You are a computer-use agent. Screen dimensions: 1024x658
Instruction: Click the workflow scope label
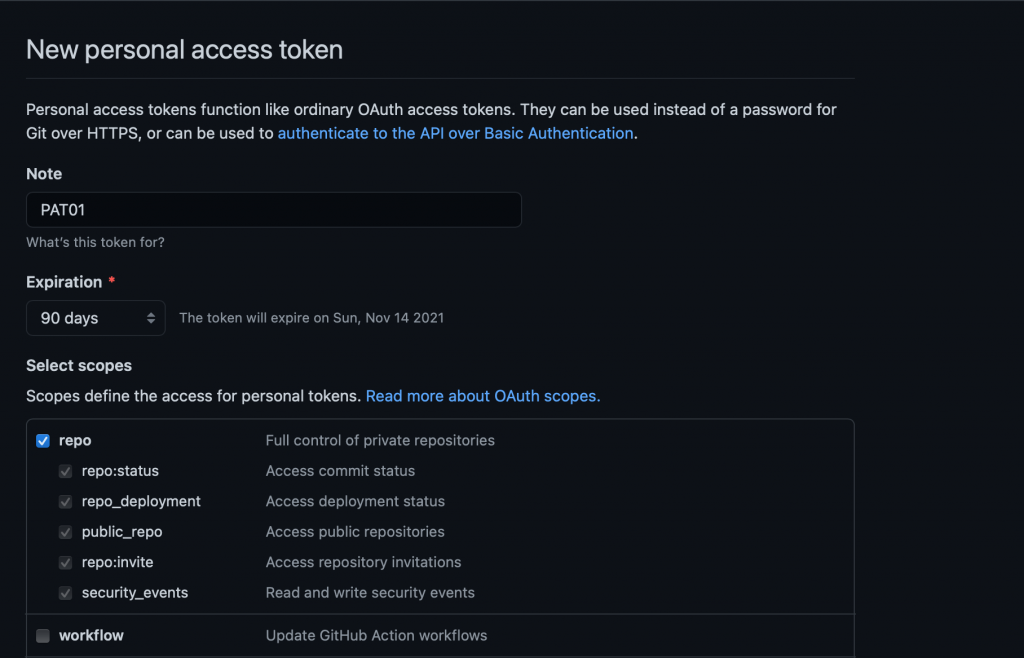tap(91, 635)
